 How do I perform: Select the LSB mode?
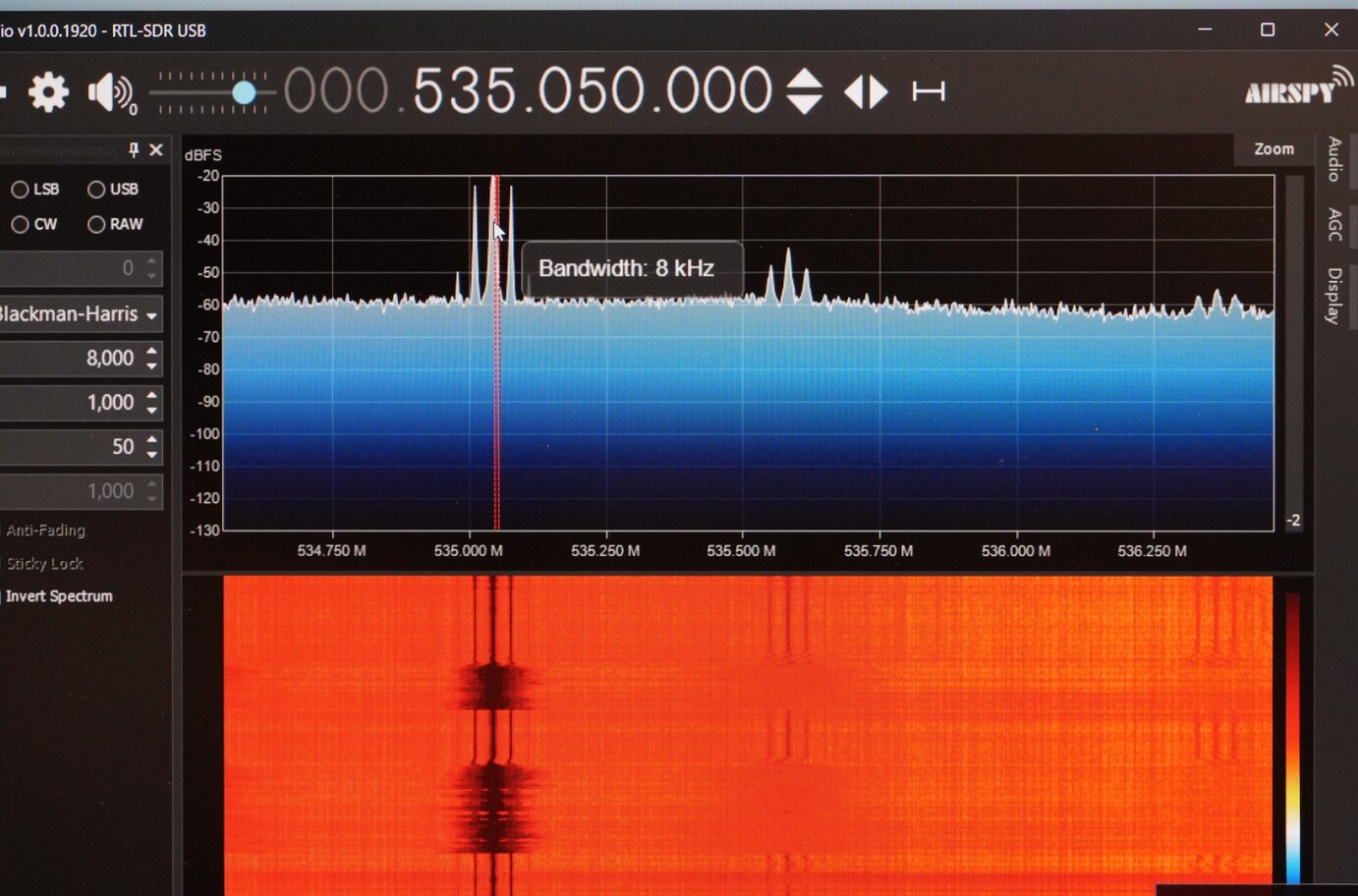click(35, 190)
